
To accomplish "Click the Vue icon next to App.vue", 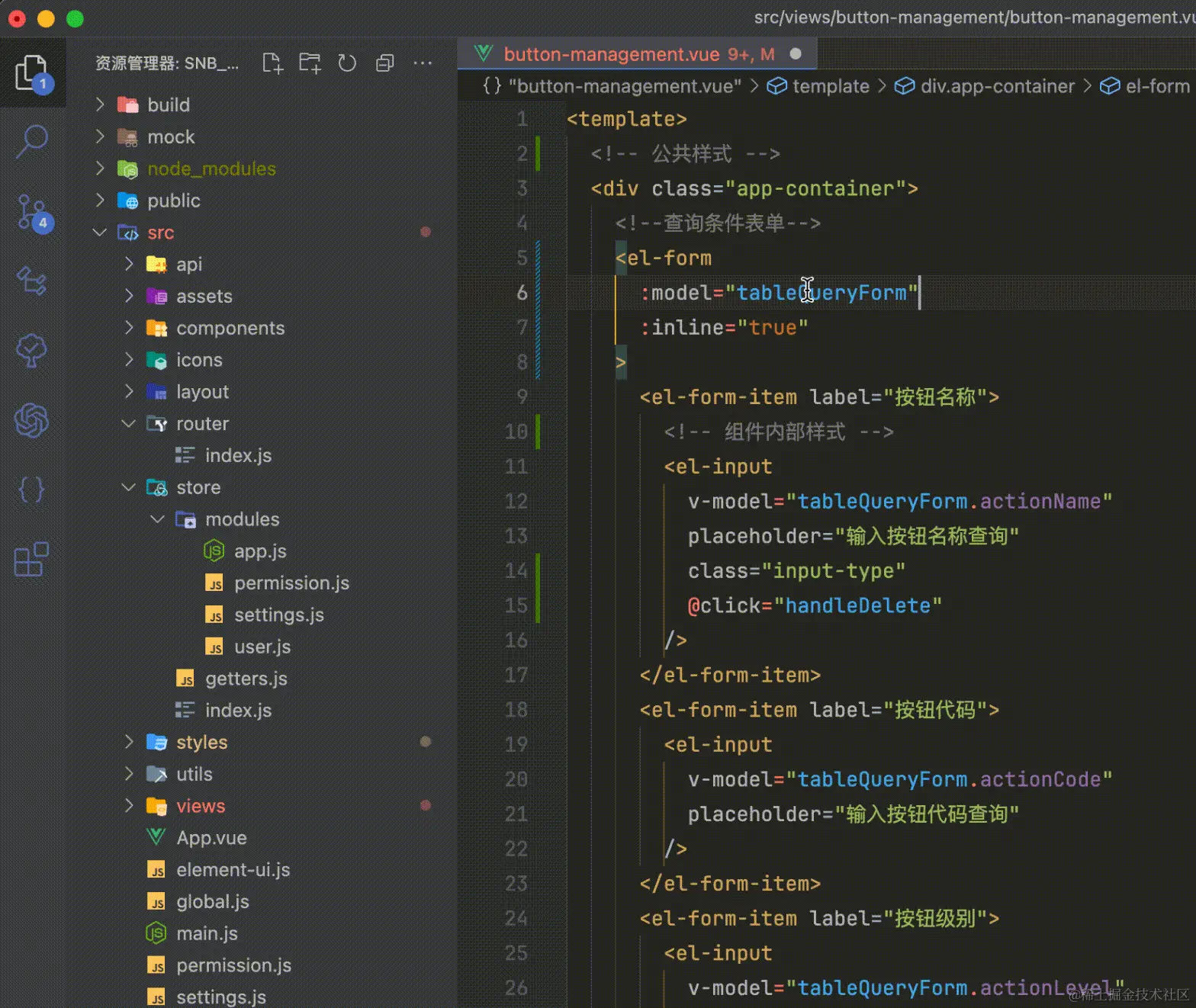I will pyautogui.click(x=156, y=837).
